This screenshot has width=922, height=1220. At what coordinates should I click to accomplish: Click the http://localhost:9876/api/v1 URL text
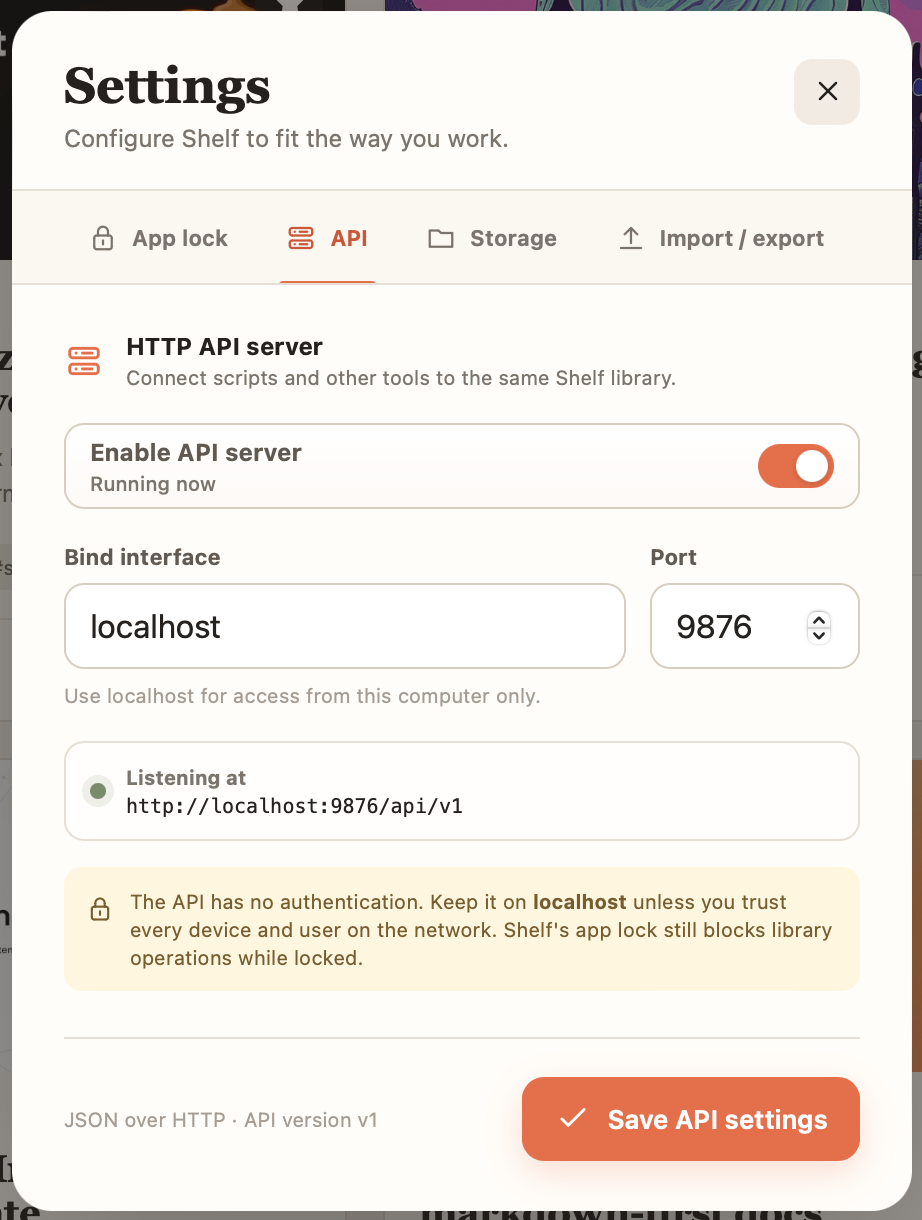coord(294,805)
